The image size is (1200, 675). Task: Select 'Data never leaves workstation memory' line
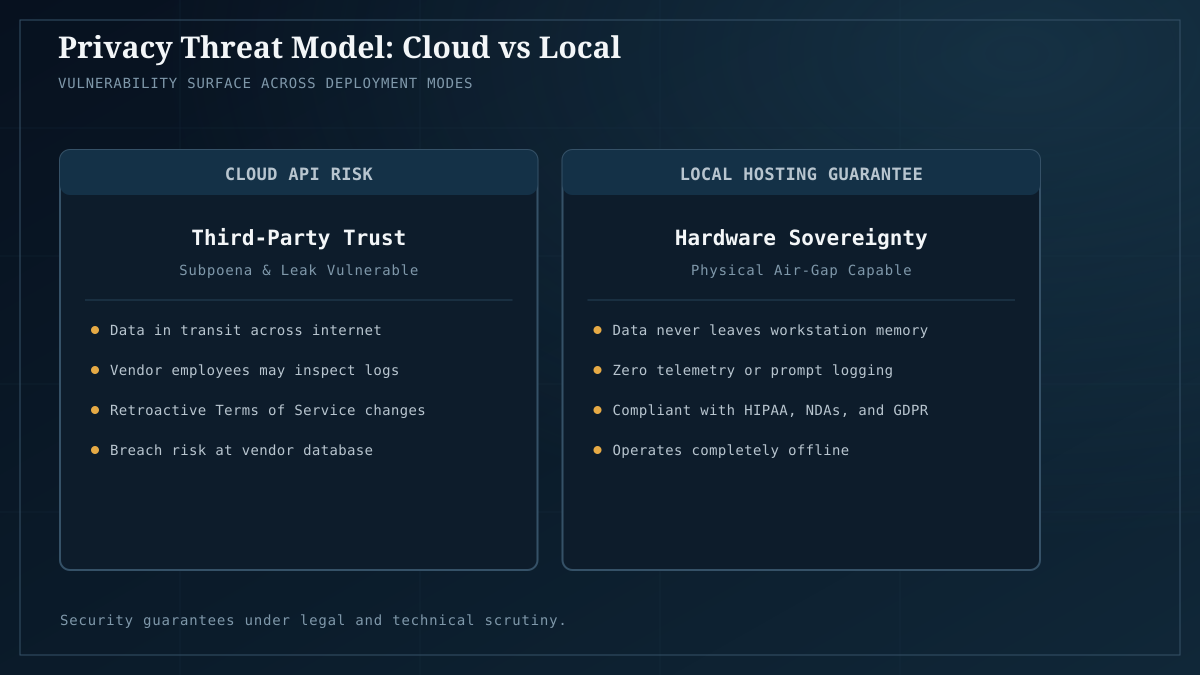770,330
